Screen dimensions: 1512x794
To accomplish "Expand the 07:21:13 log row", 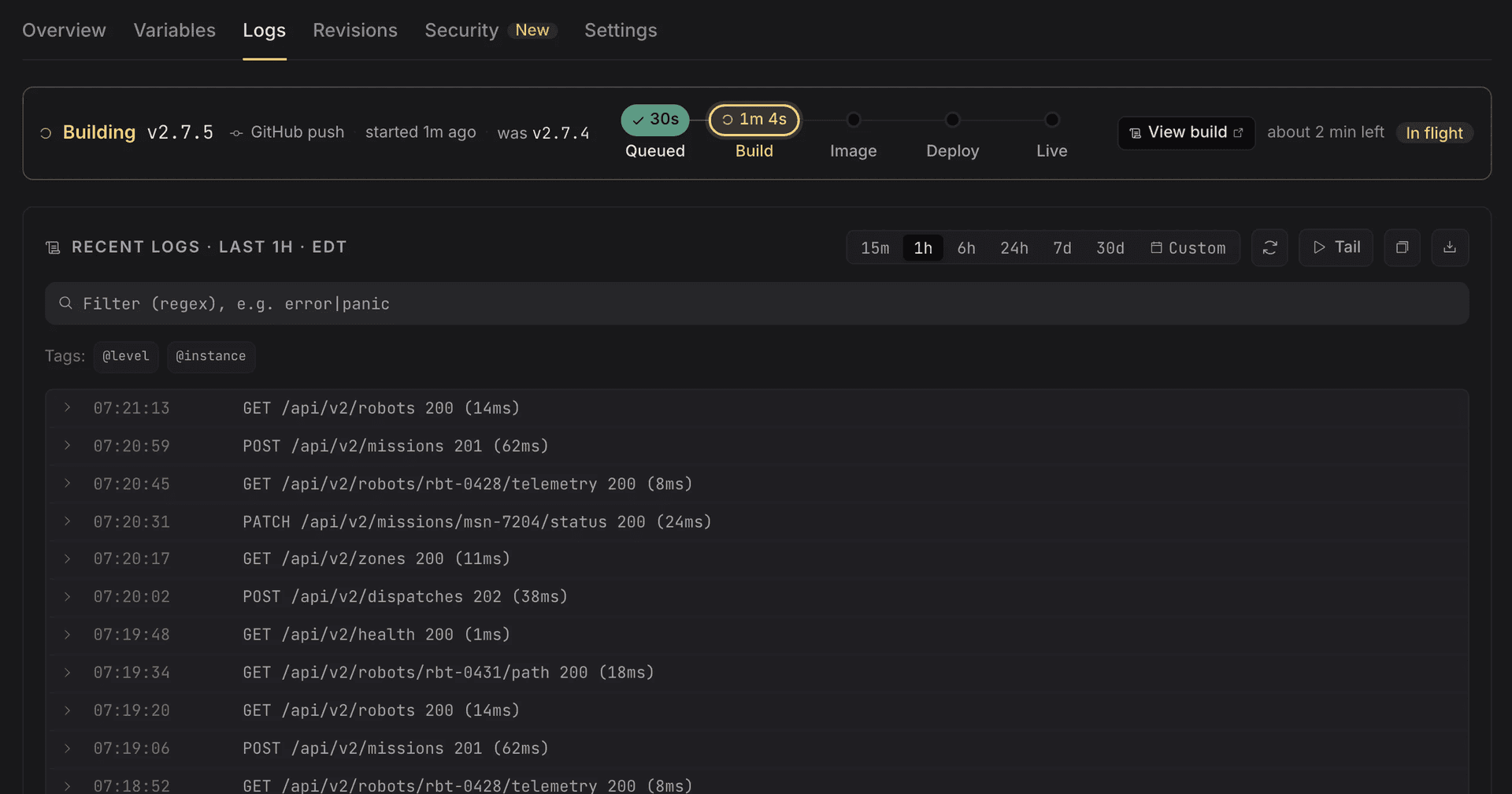I will [68, 408].
